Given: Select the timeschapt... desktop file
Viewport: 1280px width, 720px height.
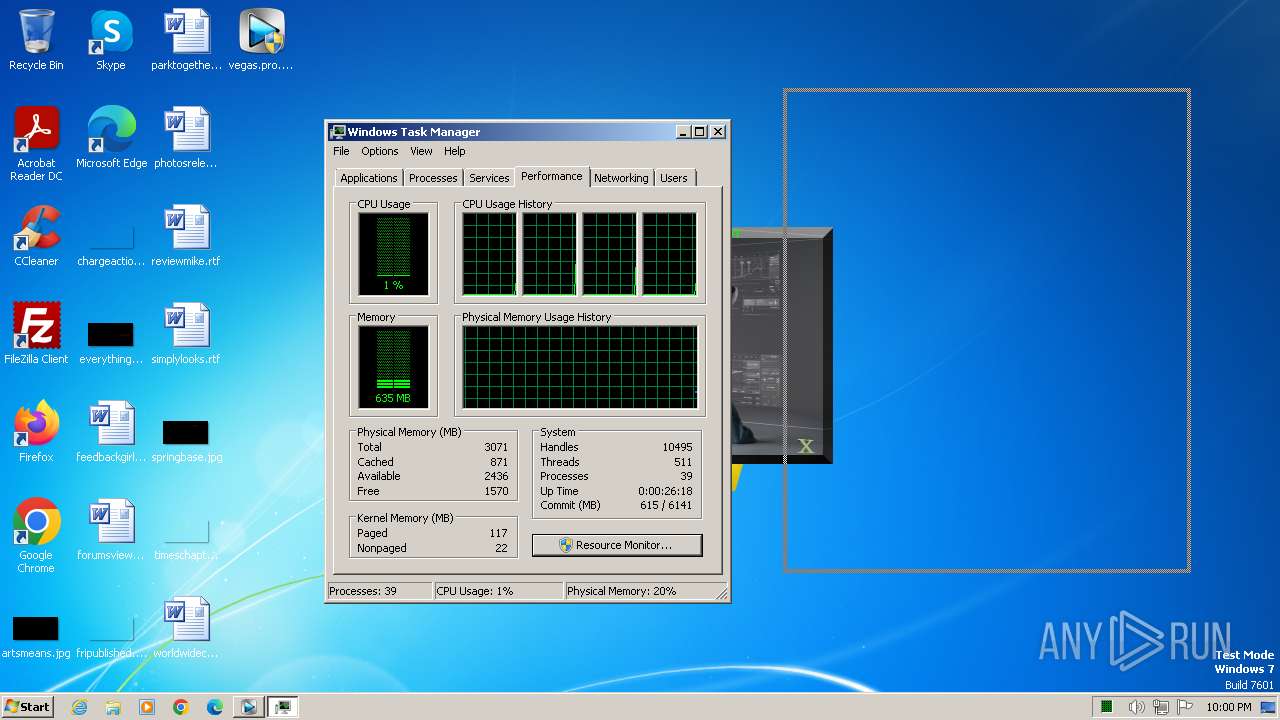Looking at the screenshot, I should pyautogui.click(x=186, y=538).
